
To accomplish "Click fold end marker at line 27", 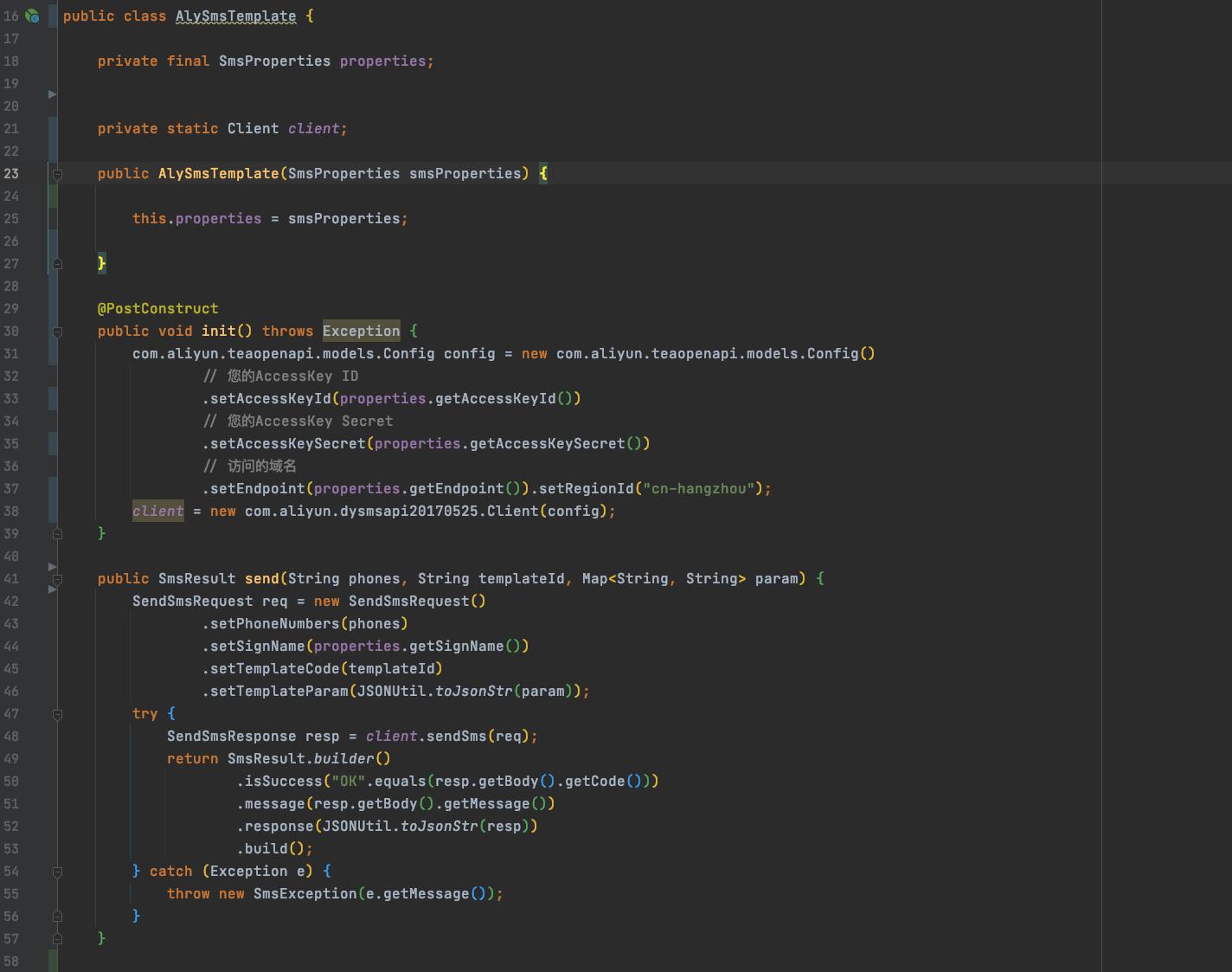I will point(57,263).
